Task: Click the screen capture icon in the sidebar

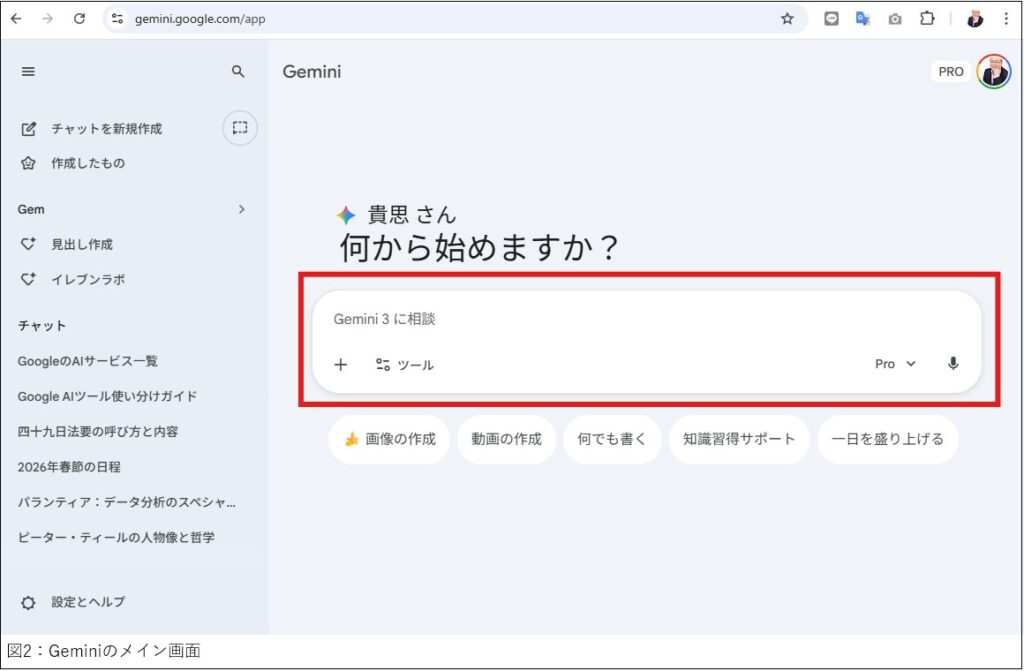Action: (239, 128)
